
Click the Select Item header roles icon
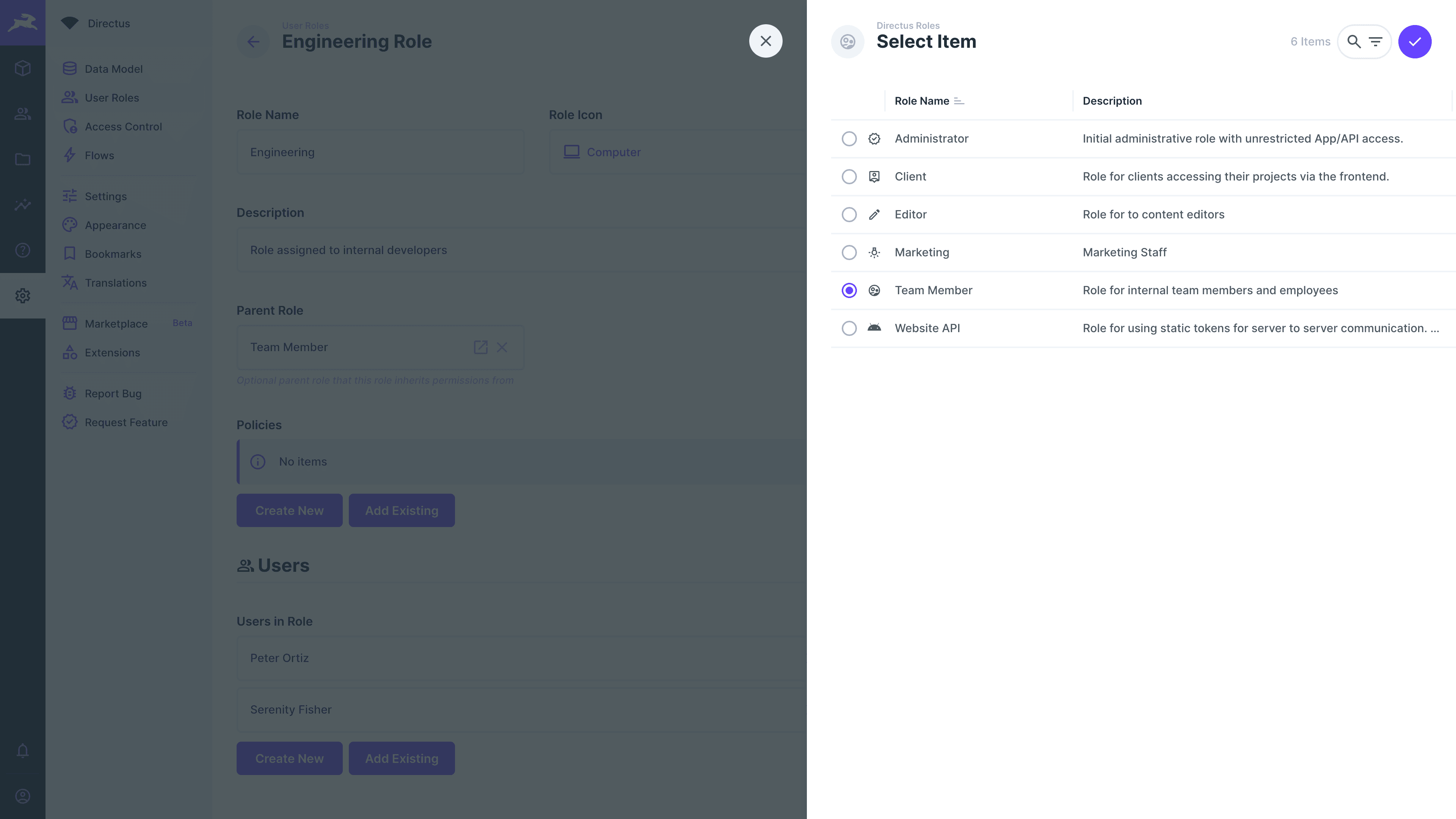point(848,41)
